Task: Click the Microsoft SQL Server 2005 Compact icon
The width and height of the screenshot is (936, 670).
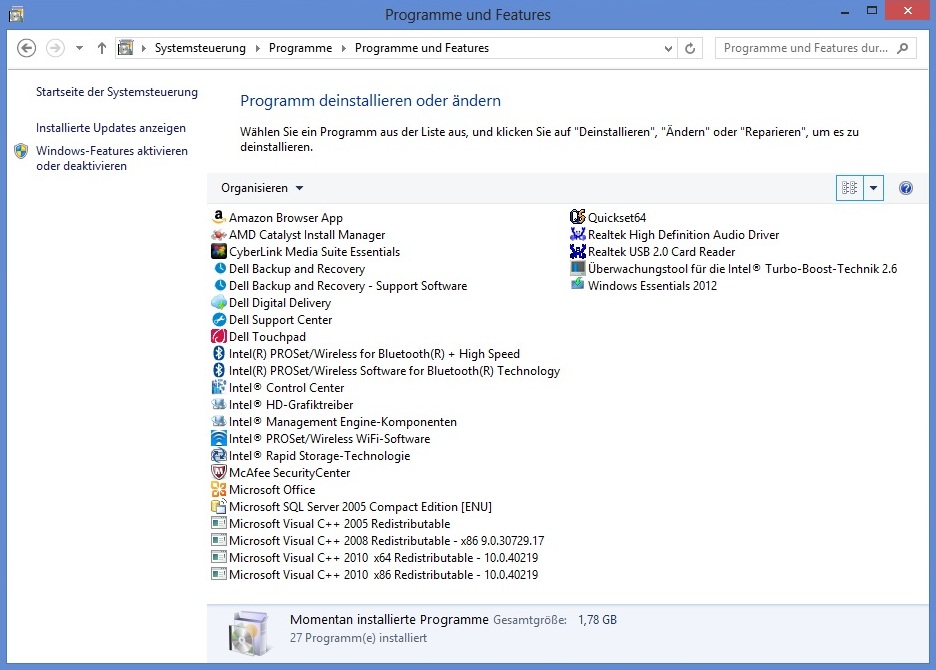Action: coord(219,506)
